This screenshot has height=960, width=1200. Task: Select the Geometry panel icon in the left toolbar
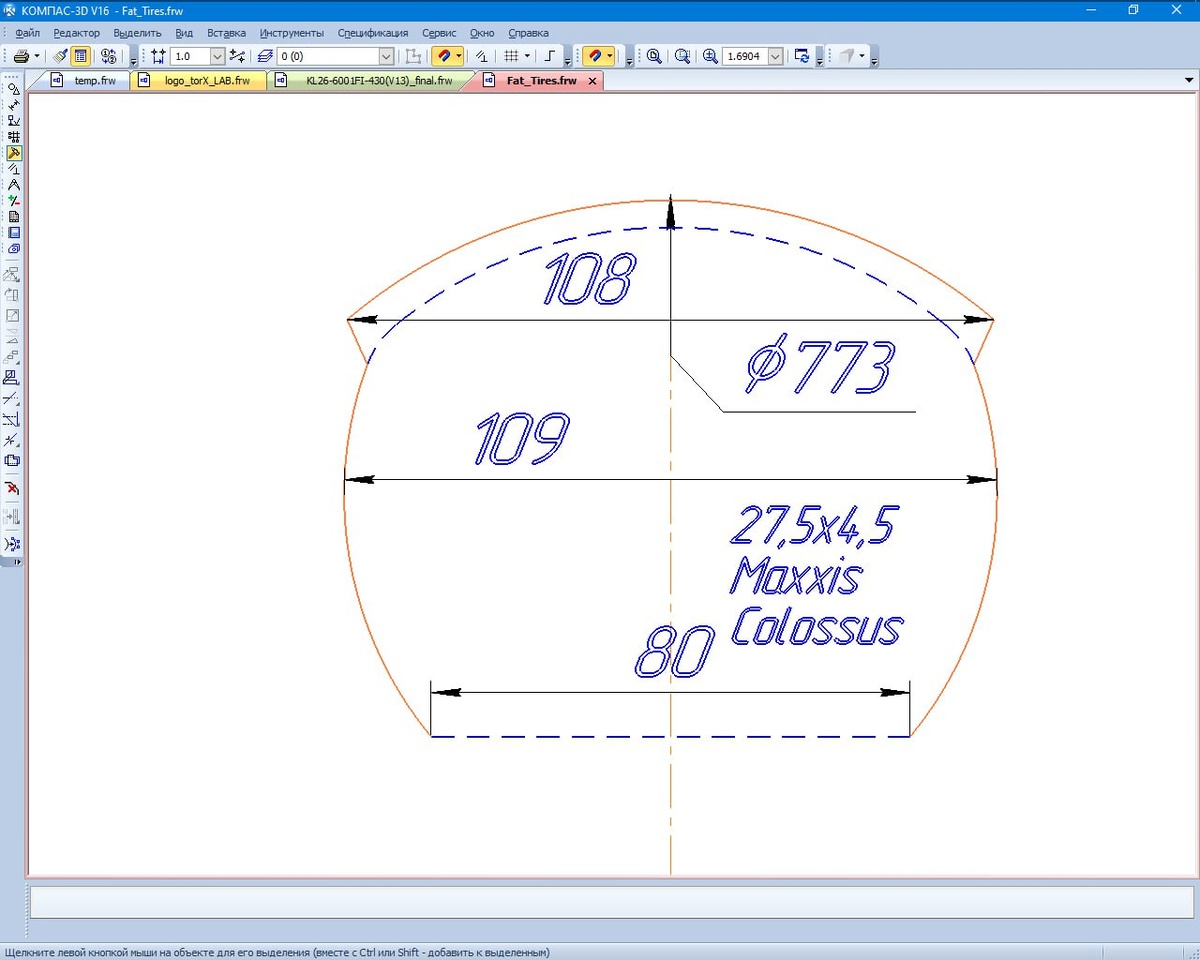[14, 89]
